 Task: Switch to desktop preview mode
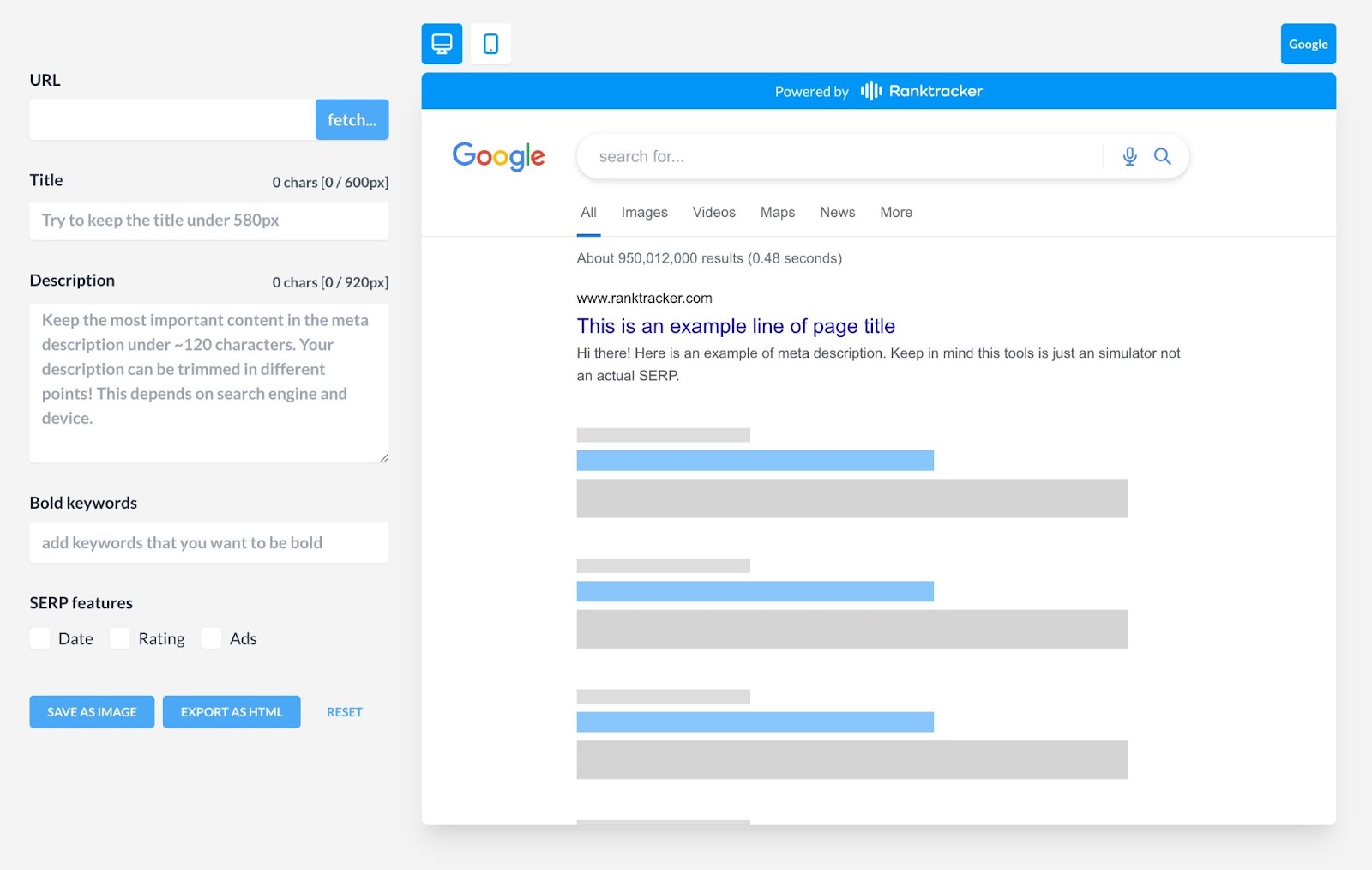click(441, 43)
